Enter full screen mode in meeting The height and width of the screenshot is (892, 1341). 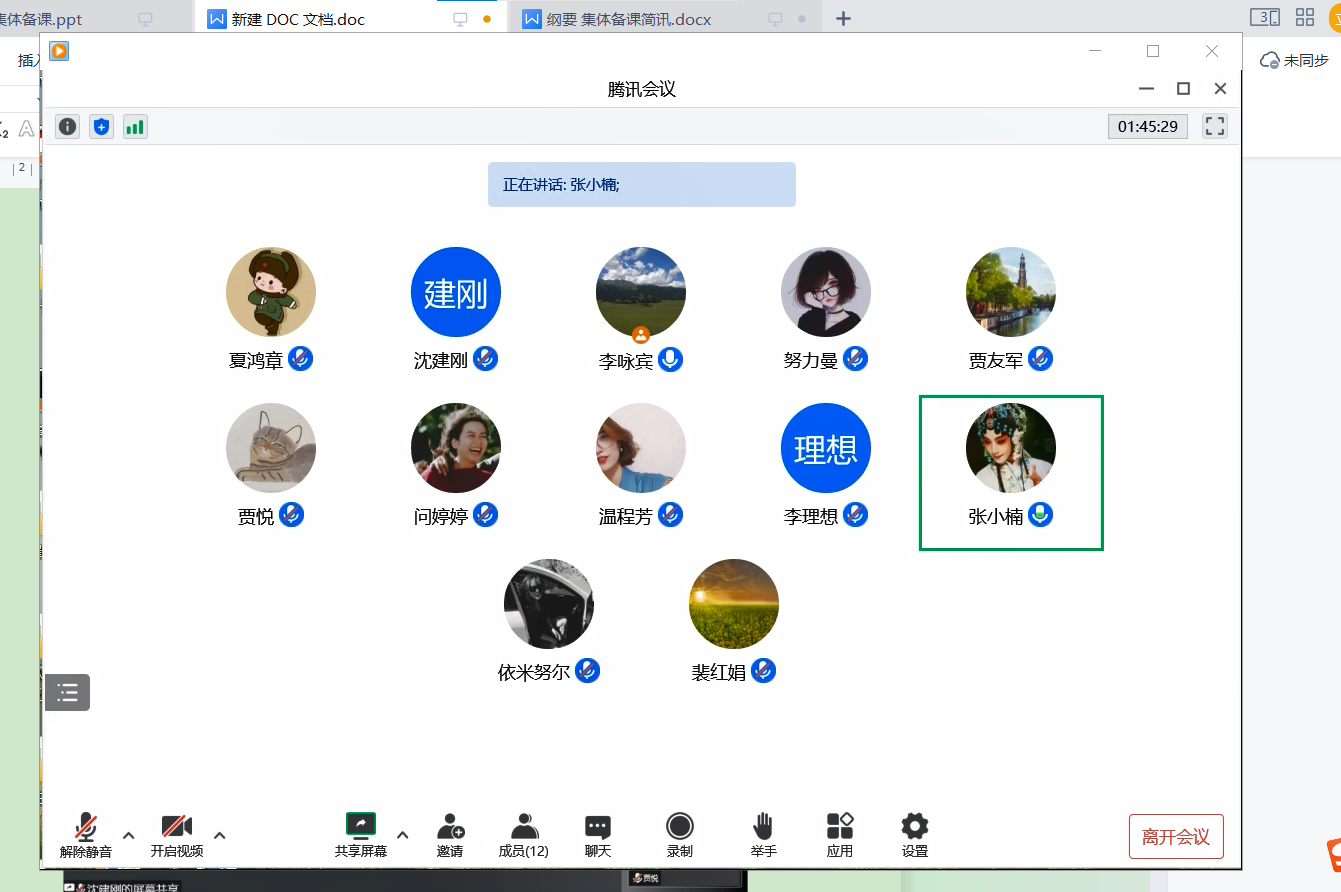pyautogui.click(x=1214, y=126)
